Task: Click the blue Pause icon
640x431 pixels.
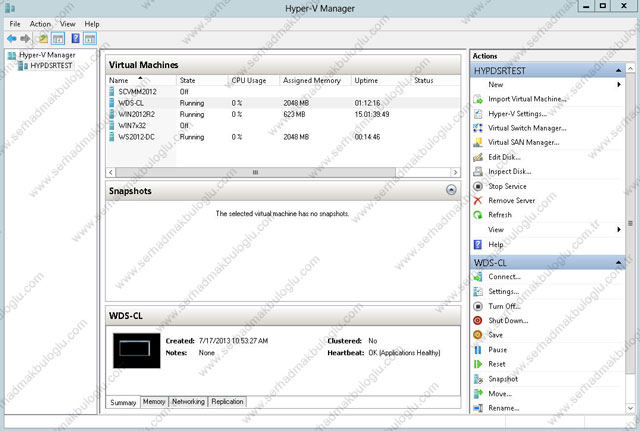Action: click(478, 350)
